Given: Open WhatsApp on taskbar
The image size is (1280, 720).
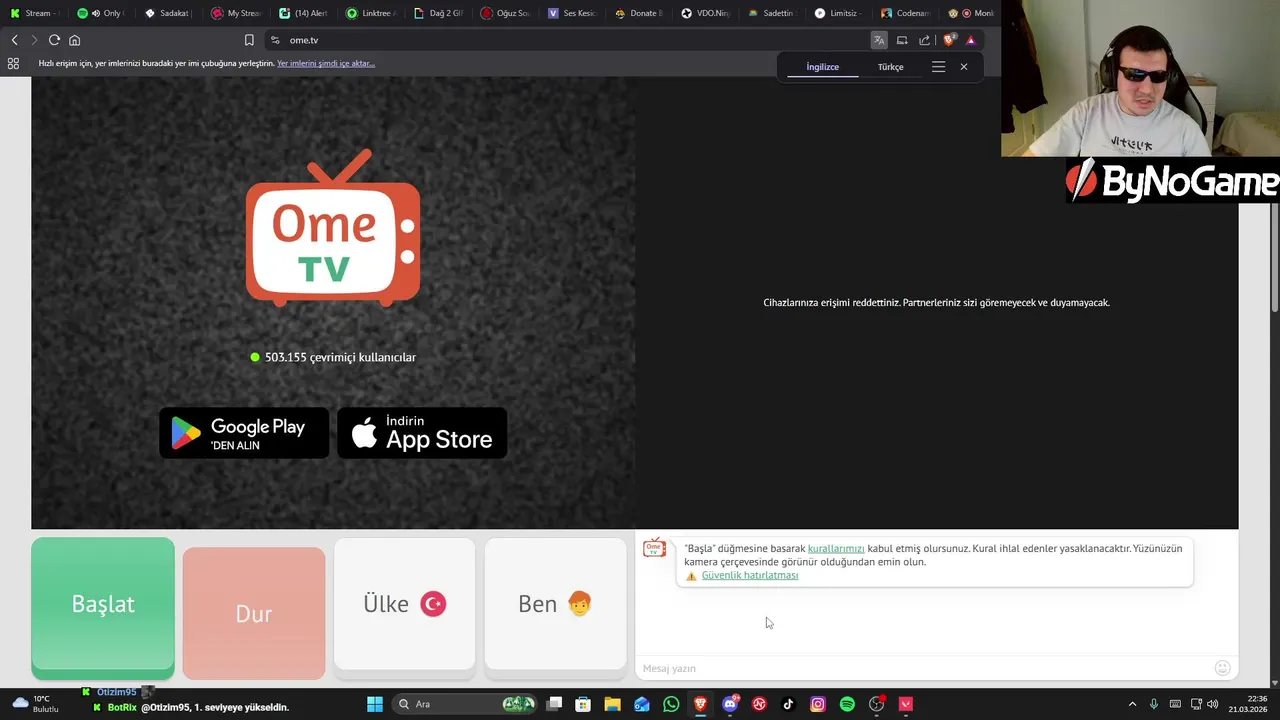Looking at the screenshot, I should 671,704.
